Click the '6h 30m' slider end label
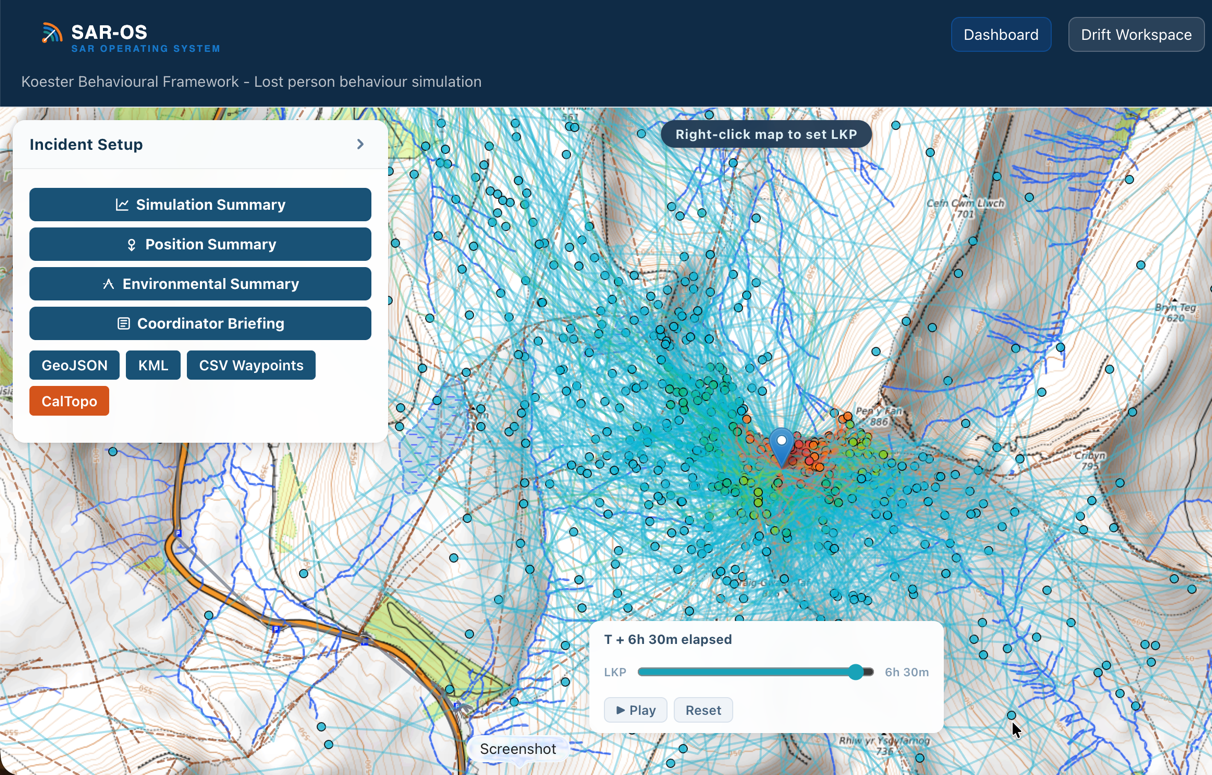Viewport: 1212px width, 775px height. tap(907, 672)
